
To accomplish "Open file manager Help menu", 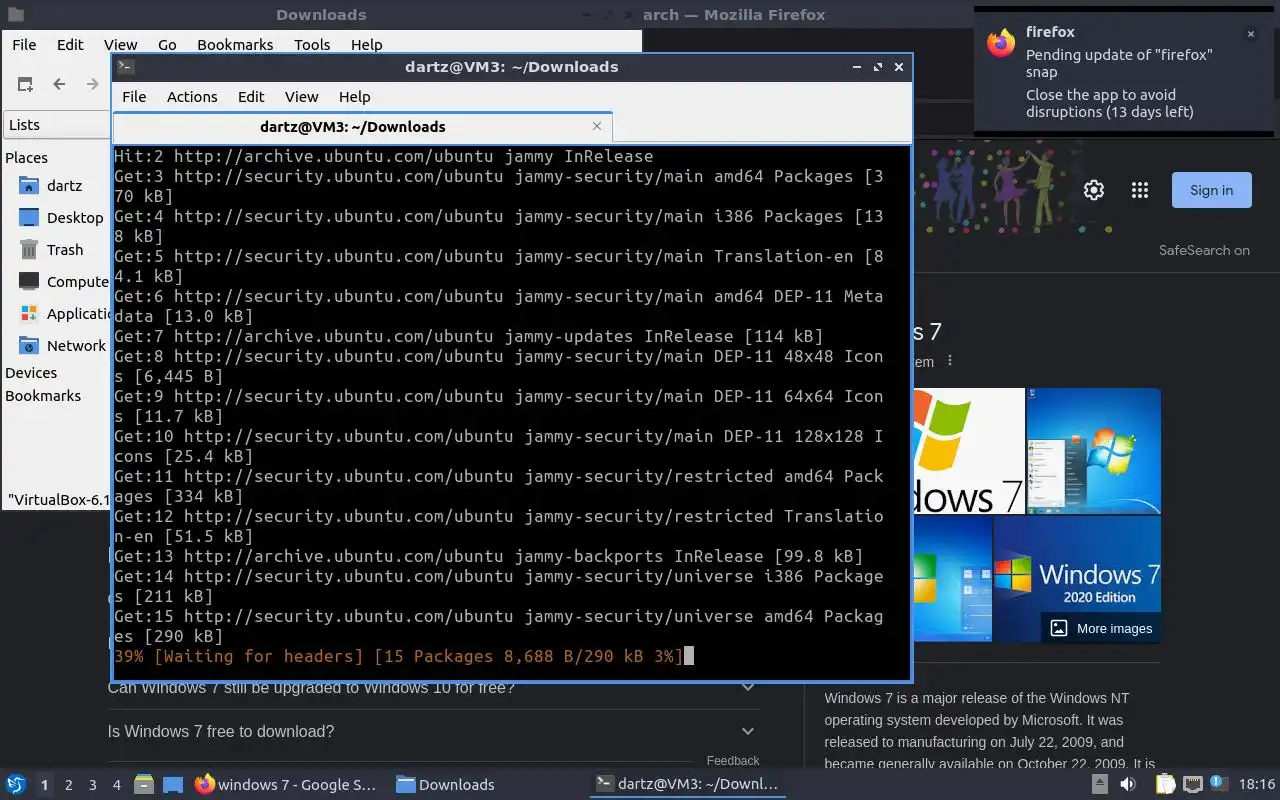I will 367,45.
